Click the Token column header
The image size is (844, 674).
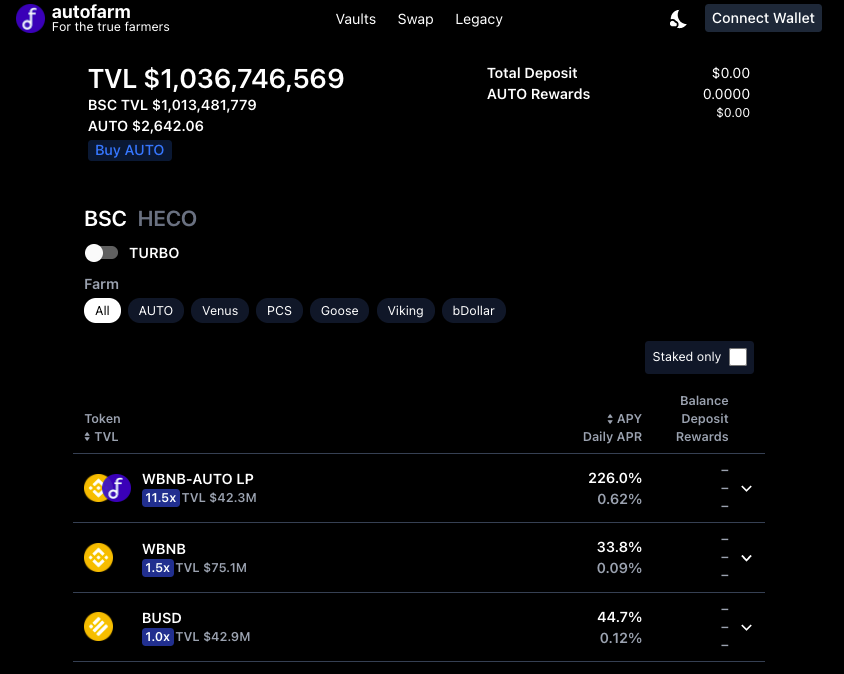pos(102,419)
